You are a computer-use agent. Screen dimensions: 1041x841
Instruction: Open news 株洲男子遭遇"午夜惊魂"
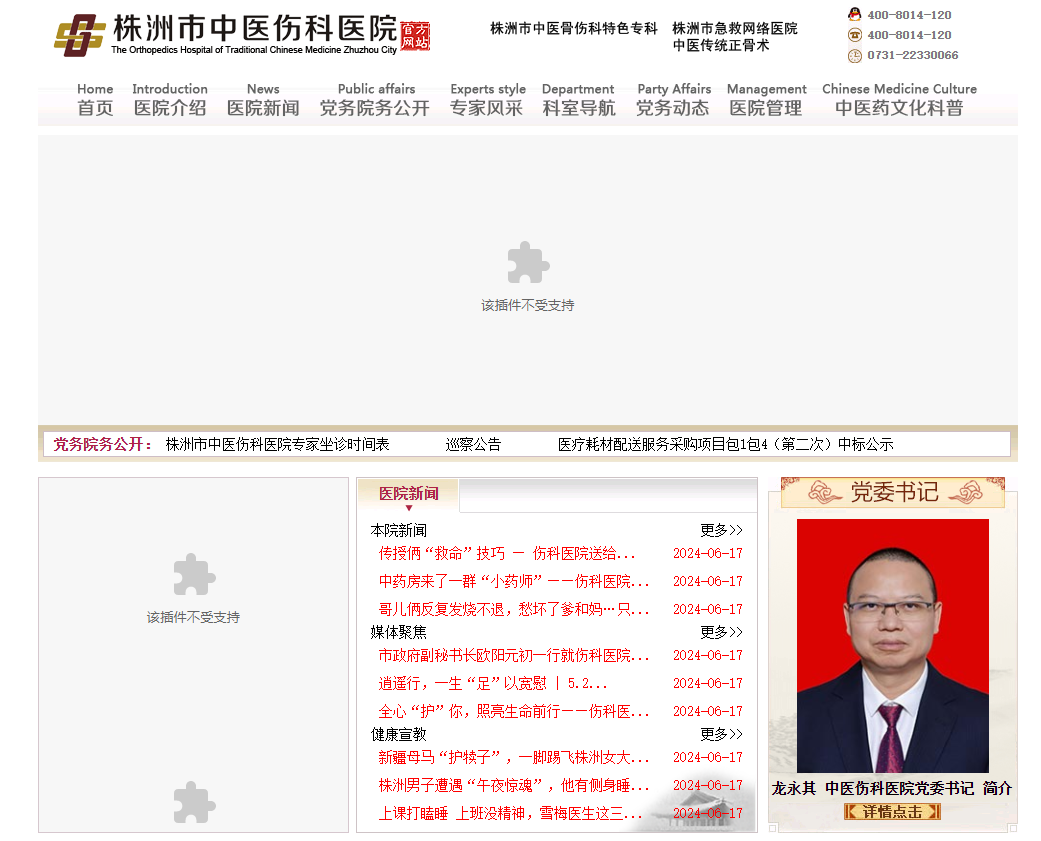click(514, 786)
